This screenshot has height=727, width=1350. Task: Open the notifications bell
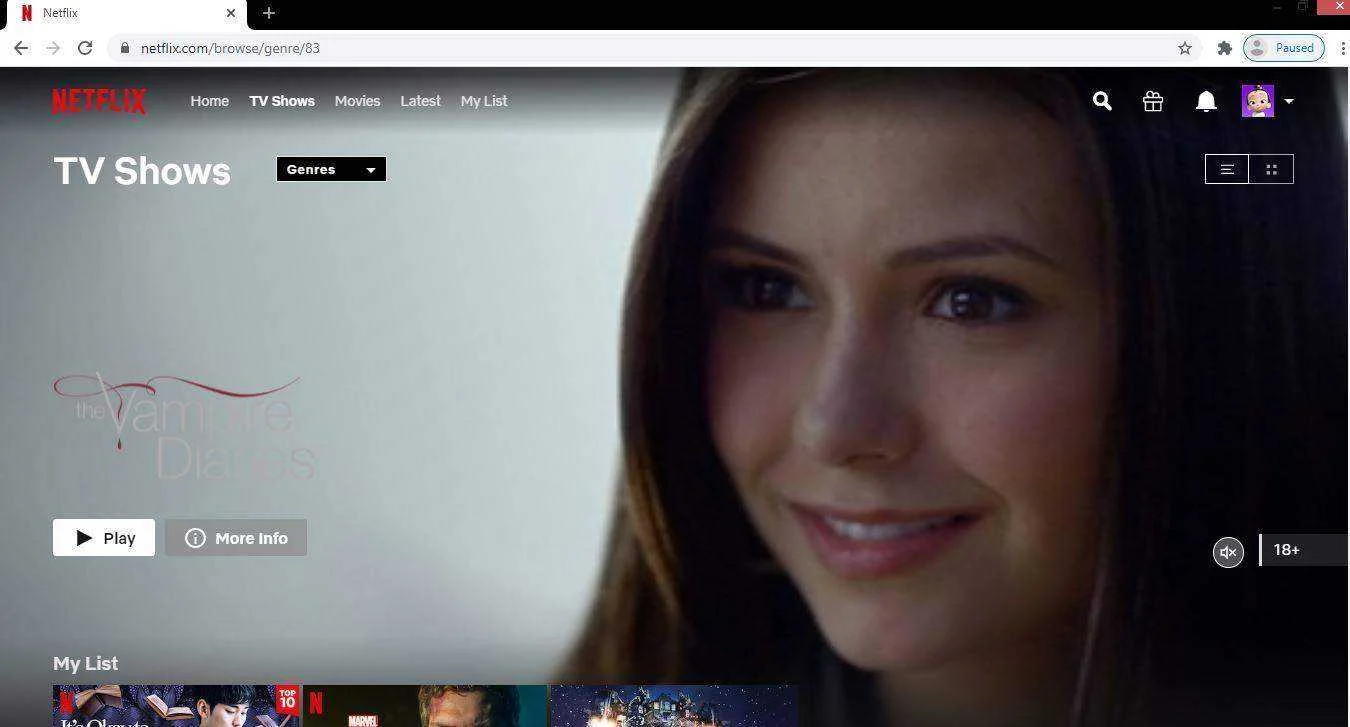coord(1206,101)
